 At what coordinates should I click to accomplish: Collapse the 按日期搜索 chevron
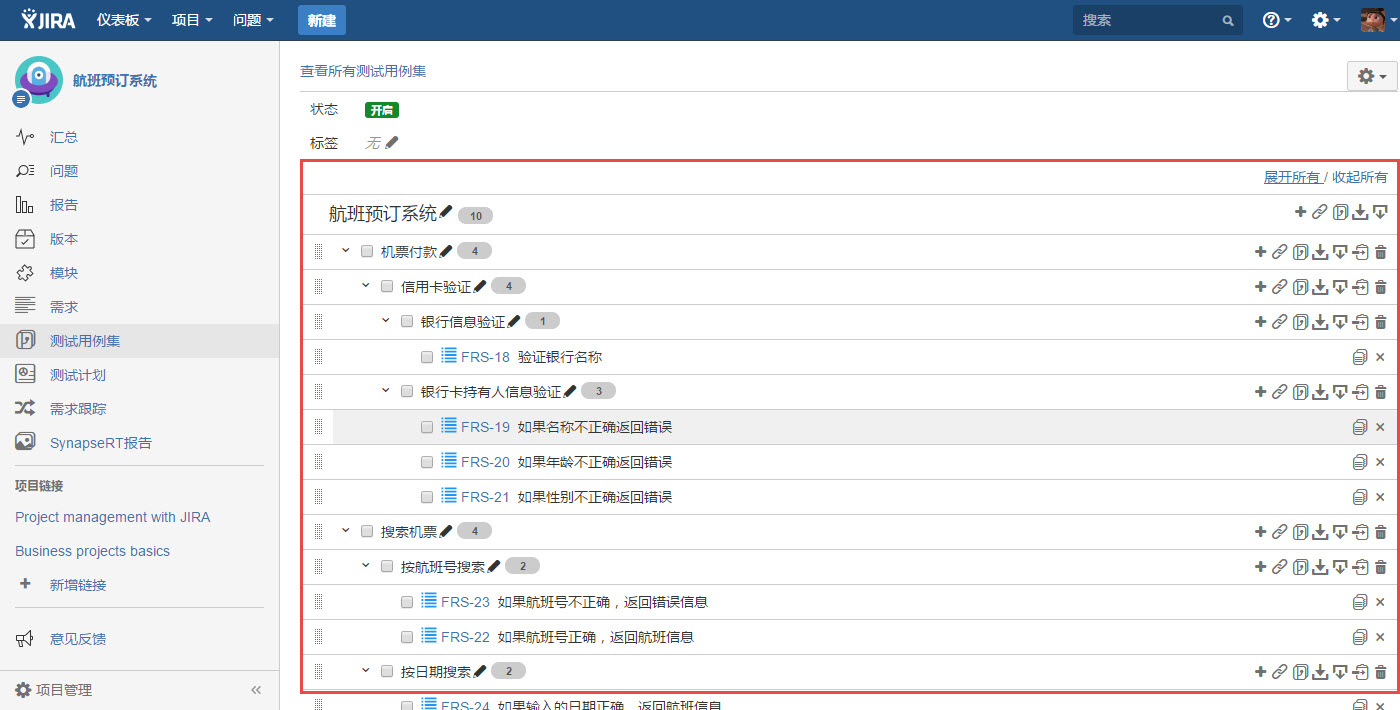tap(366, 671)
